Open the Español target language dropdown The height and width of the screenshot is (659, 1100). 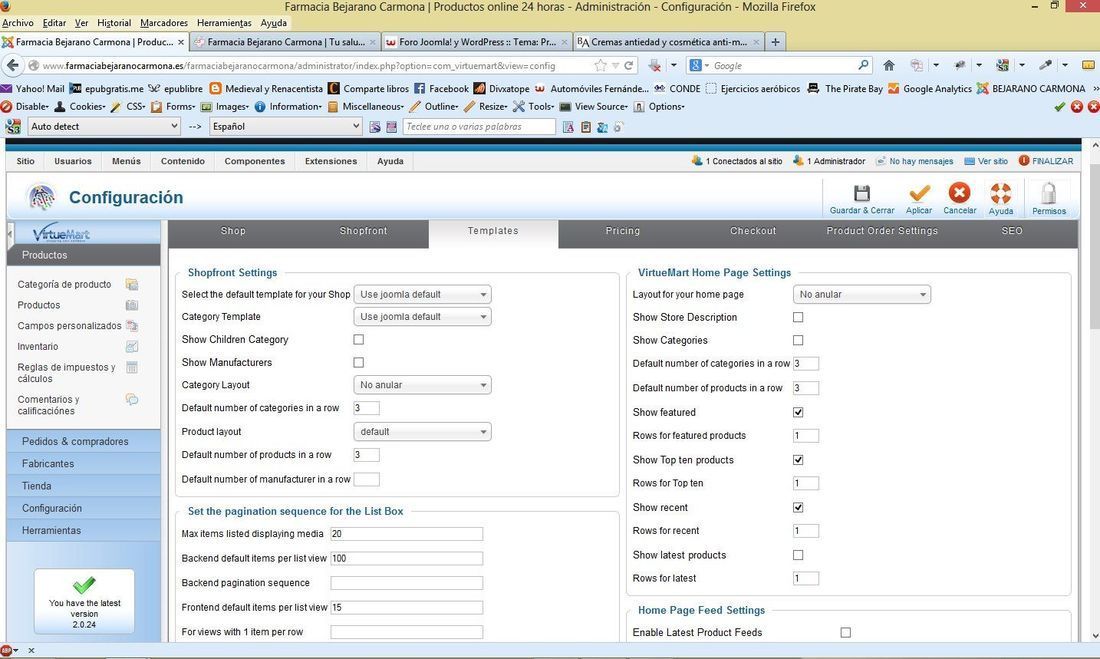click(286, 126)
